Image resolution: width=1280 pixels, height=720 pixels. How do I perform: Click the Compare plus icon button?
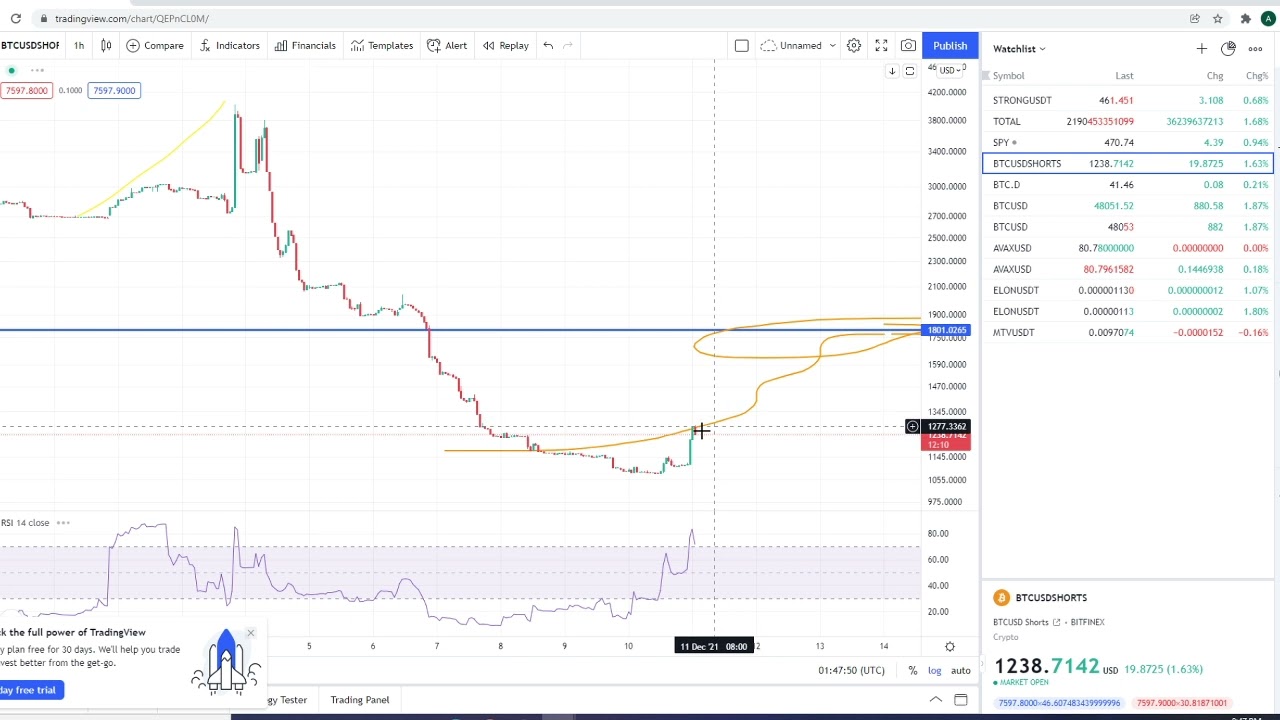[155, 45]
